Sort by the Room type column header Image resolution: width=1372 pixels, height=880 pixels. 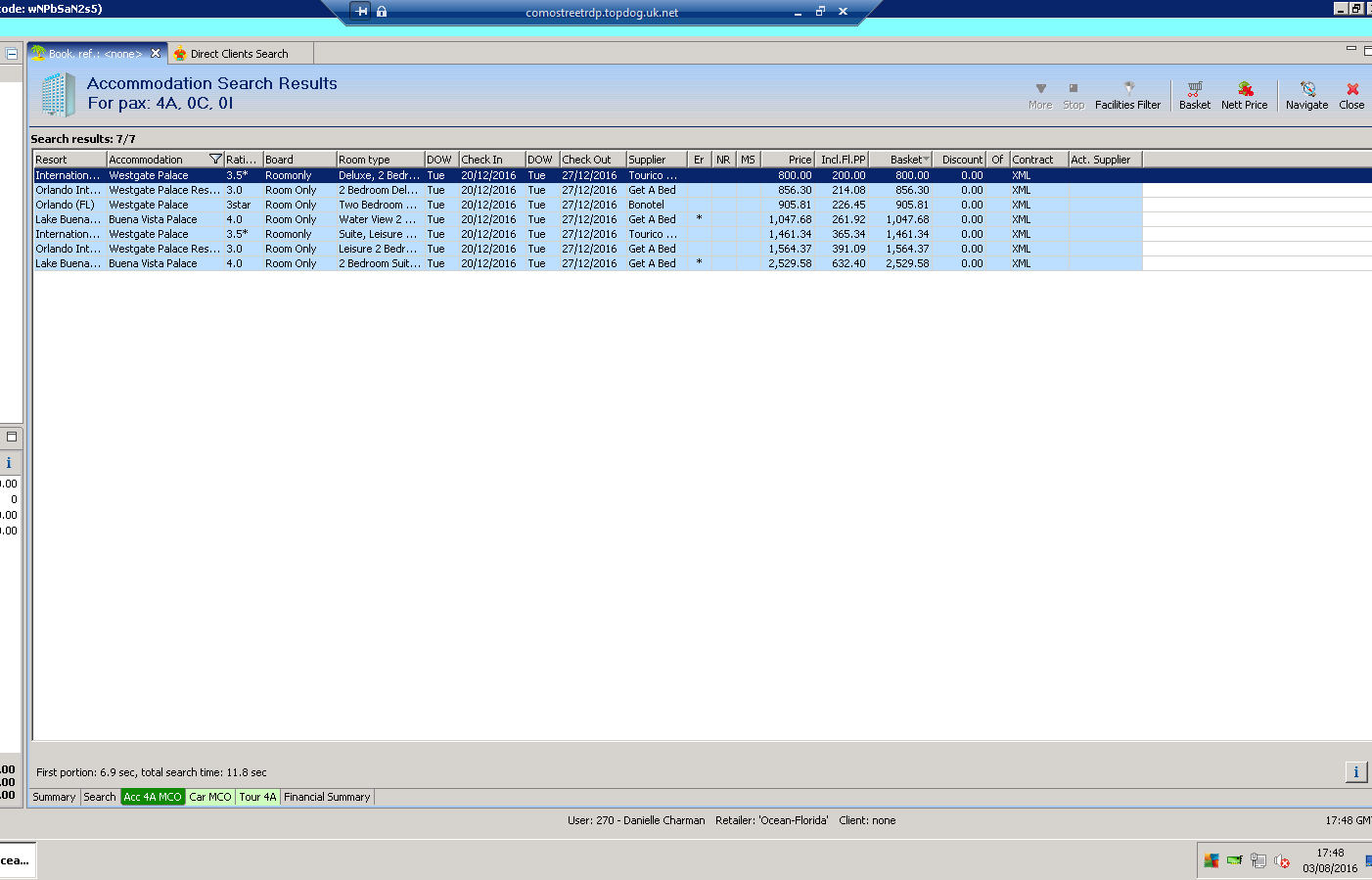[x=381, y=160]
